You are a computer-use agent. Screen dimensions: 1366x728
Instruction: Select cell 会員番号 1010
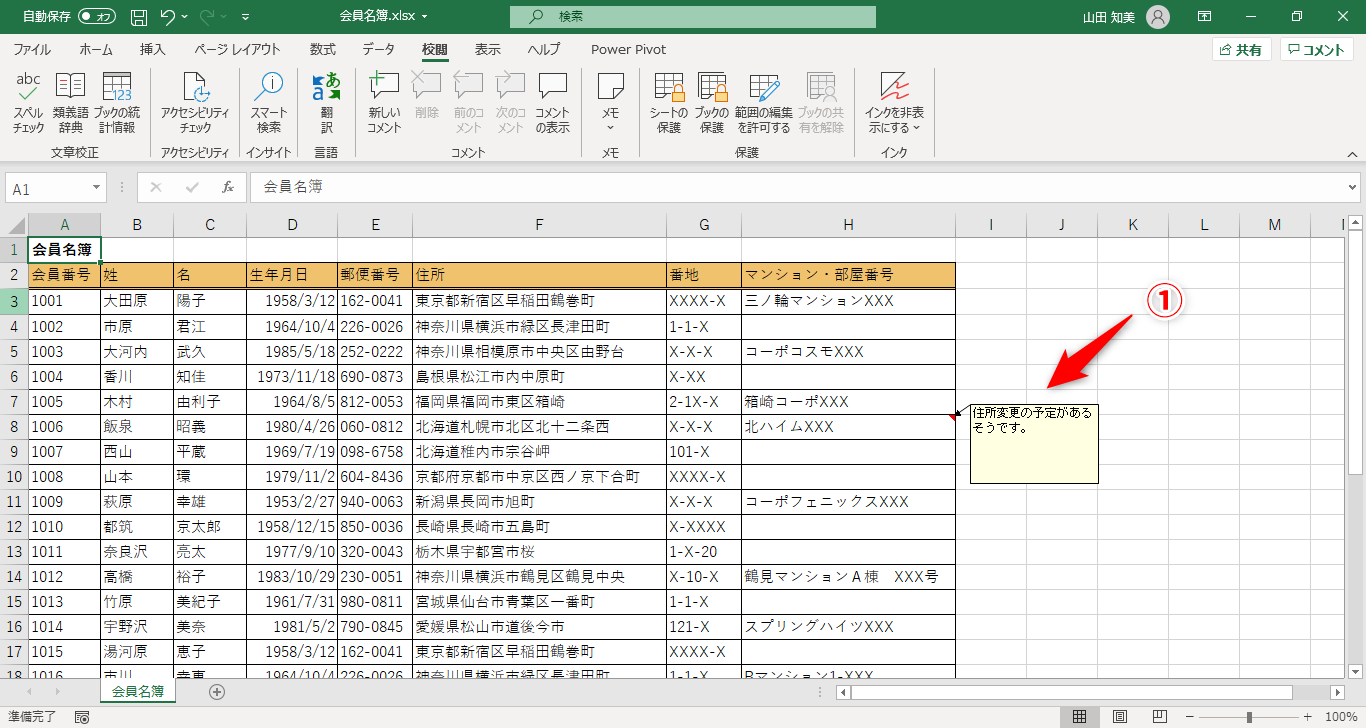64,526
